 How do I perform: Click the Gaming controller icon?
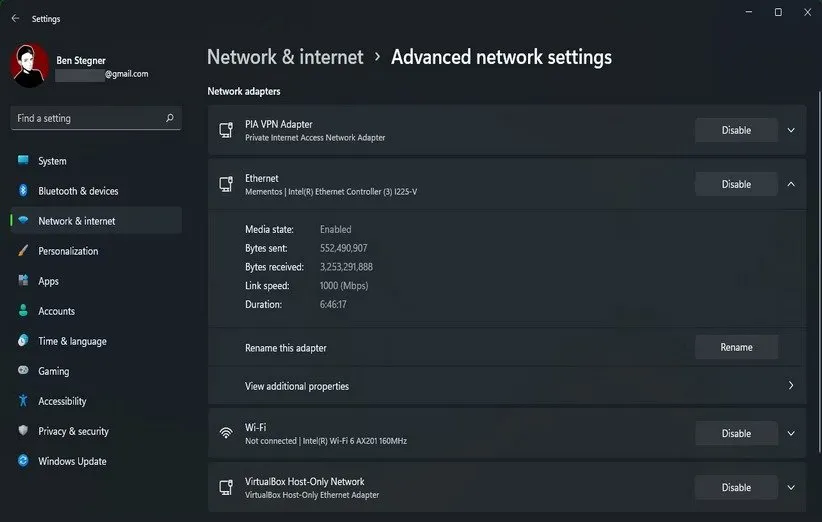(x=23, y=371)
